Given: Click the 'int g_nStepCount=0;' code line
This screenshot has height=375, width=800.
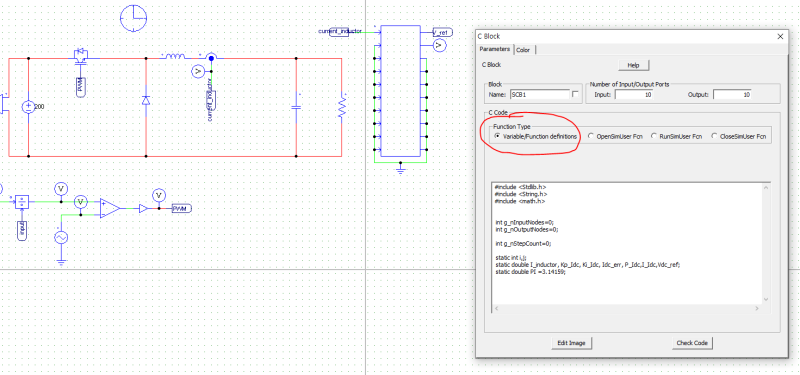Looking at the screenshot, I should pyautogui.click(x=523, y=243).
